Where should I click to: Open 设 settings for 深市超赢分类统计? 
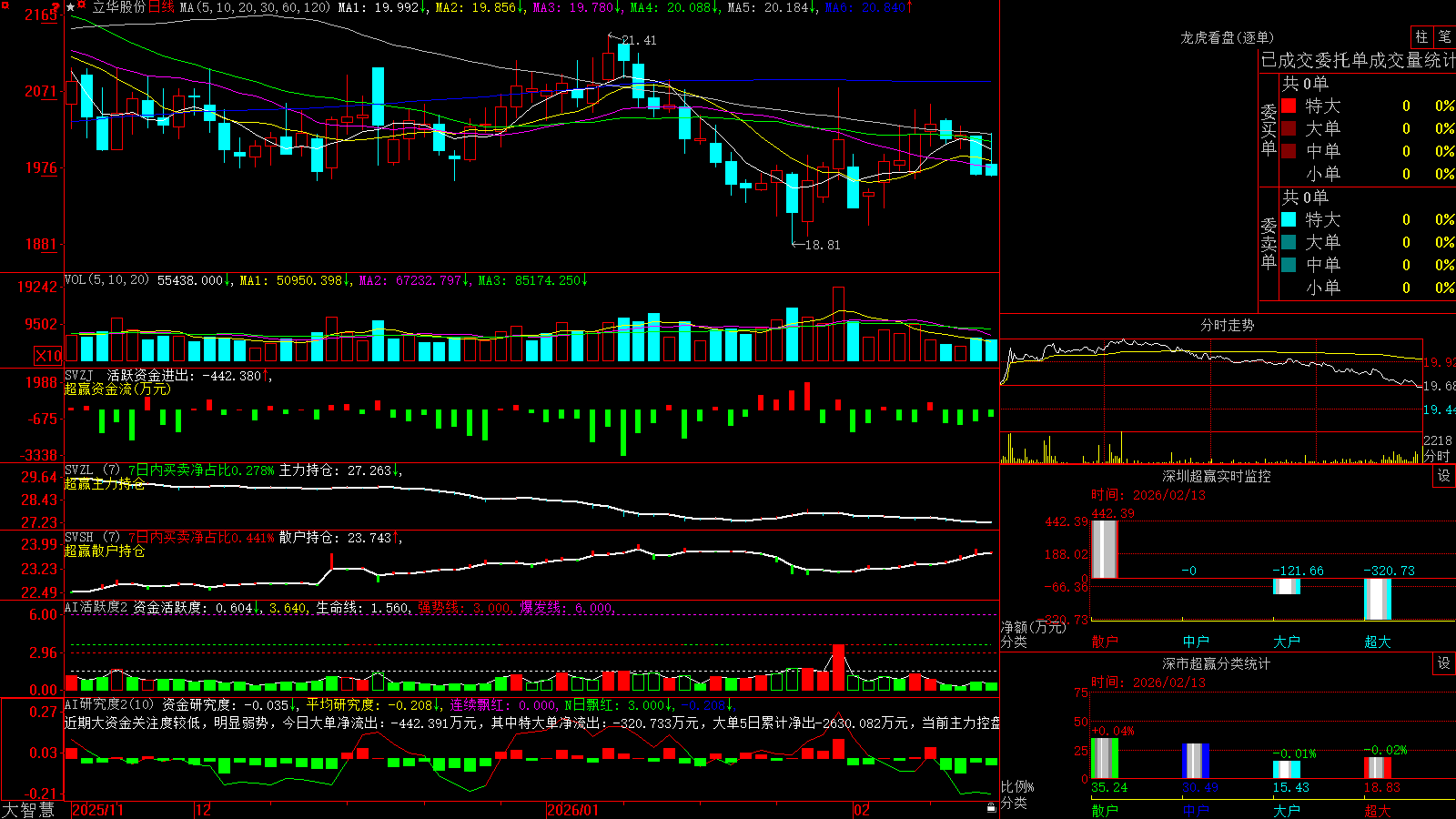coord(1444,663)
